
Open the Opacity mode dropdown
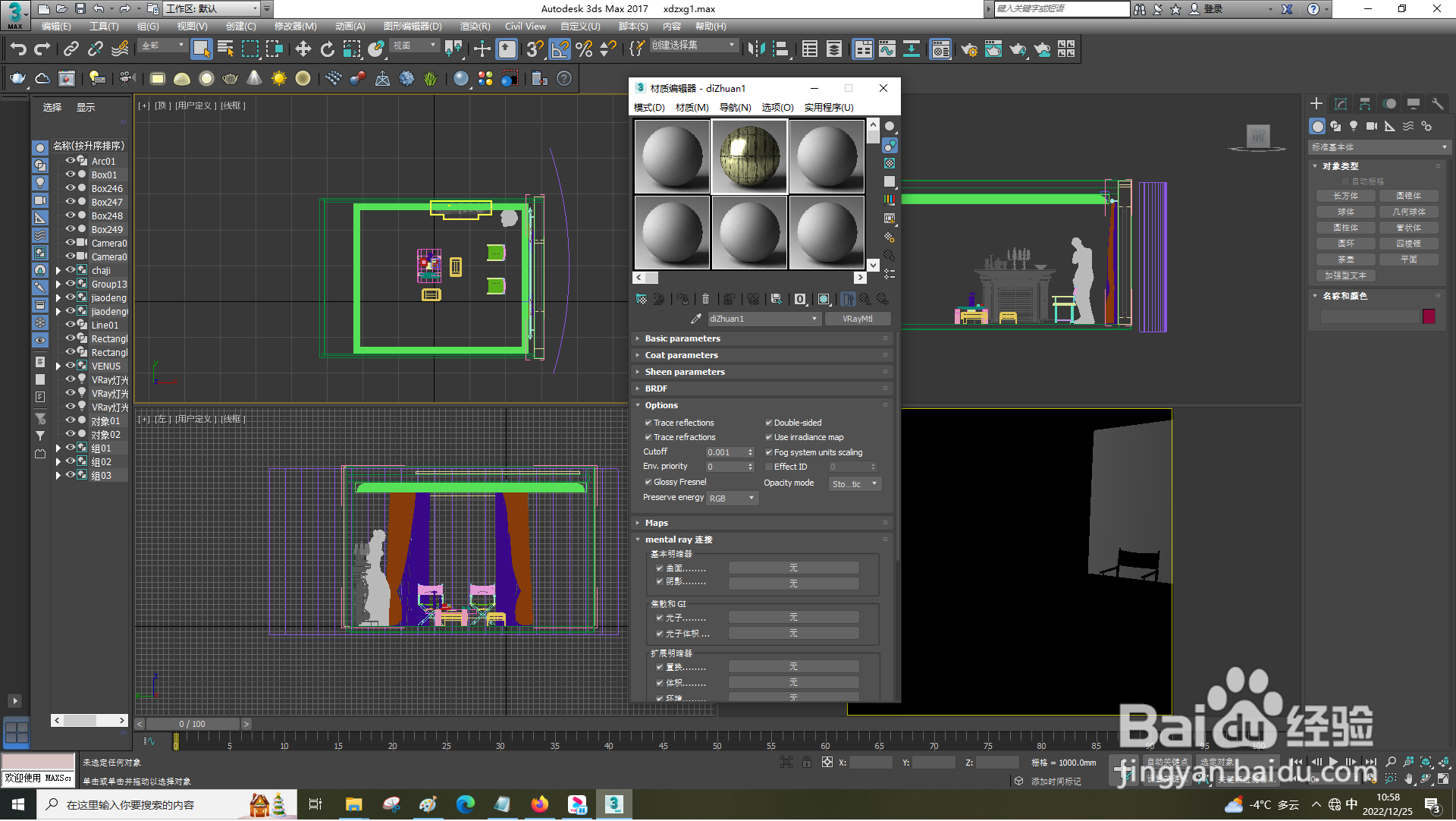coord(855,483)
